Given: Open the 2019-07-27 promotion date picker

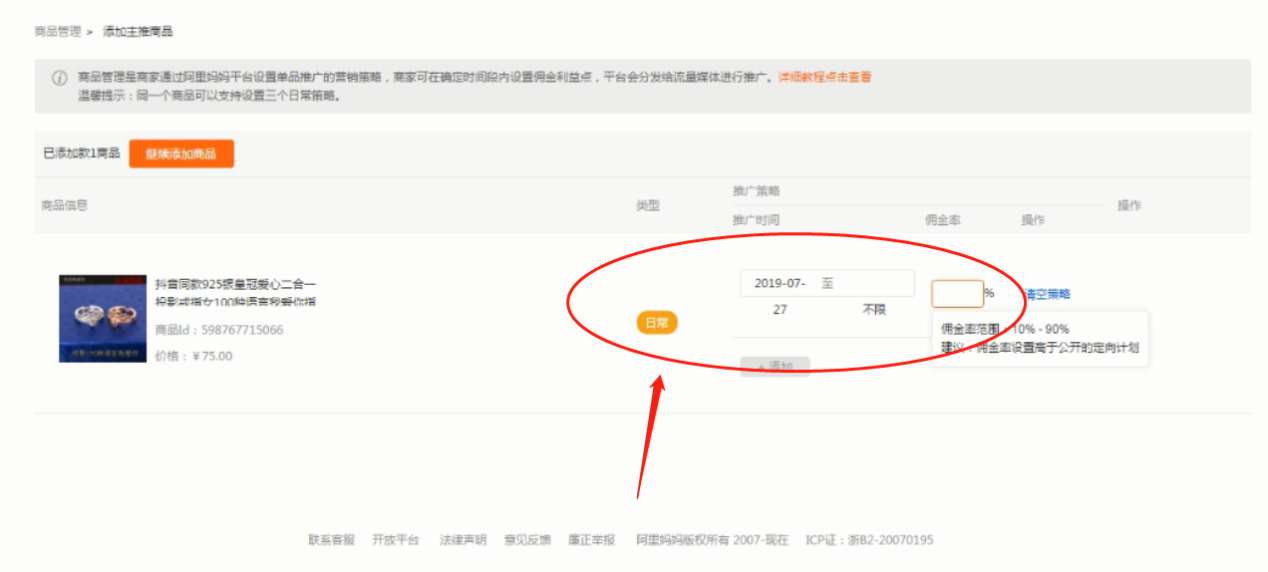Looking at the screenshot, I should [x=780, y=284].
